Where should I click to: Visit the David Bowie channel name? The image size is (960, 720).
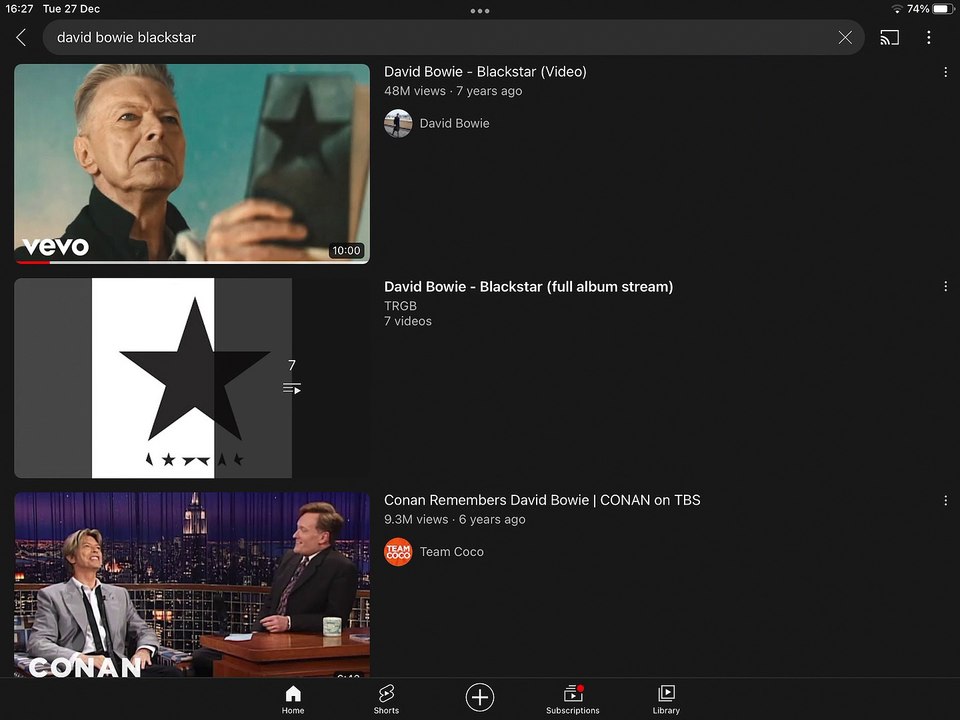[x=454, y=123]
